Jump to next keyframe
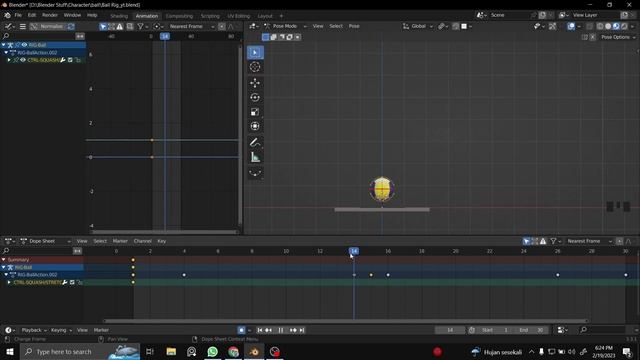The width and height of the screenshot is (640, 360). (293, 330)
